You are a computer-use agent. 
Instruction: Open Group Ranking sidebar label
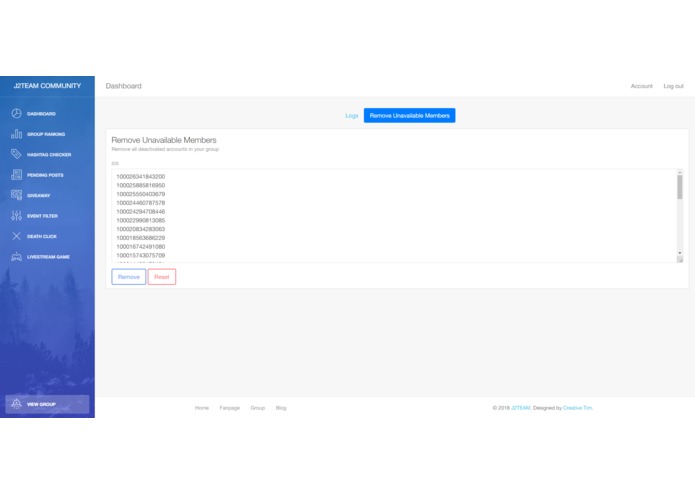[x=46, y=134]
